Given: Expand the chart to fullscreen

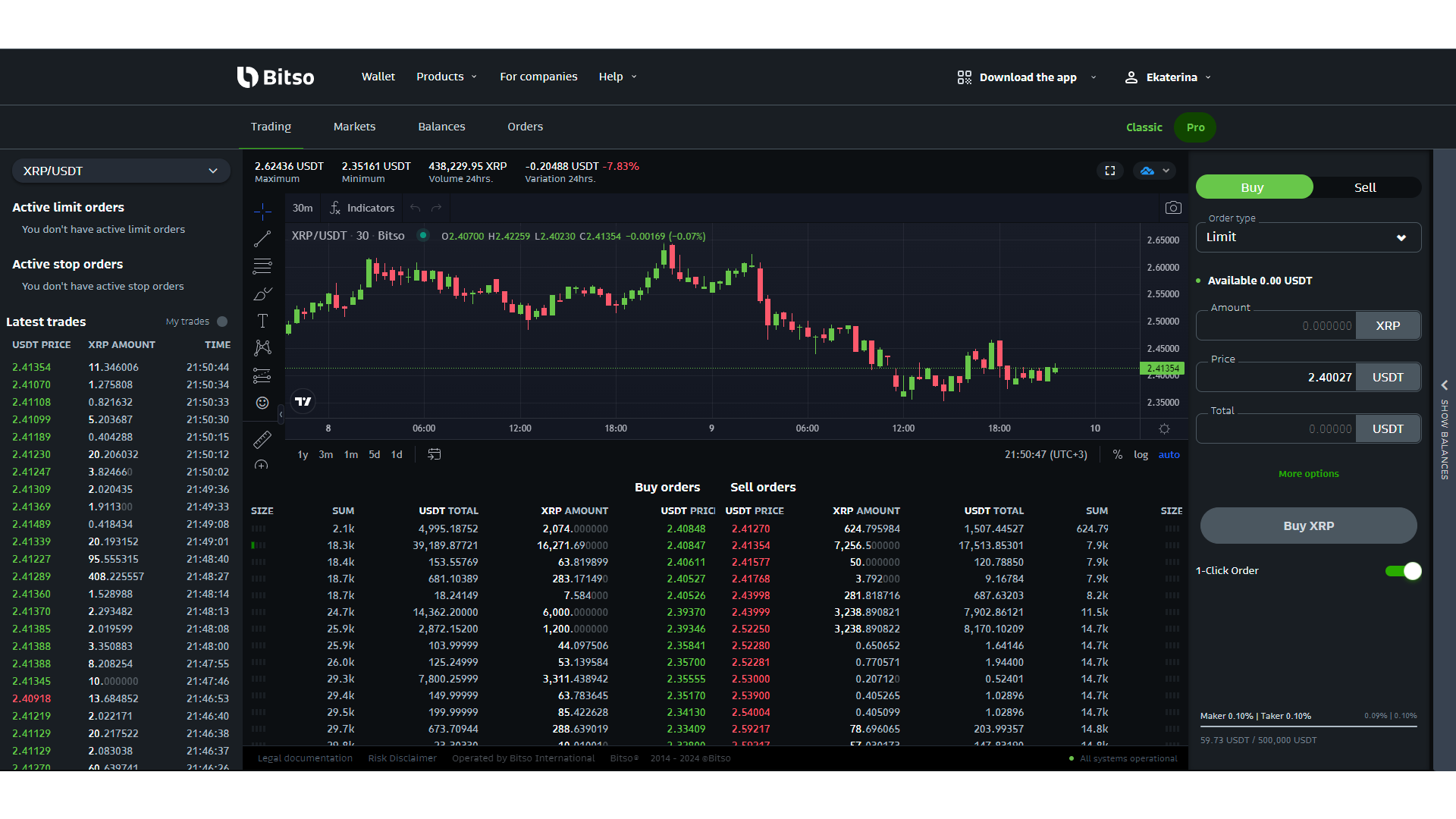Looking at the screenshot, I should [x=1109, y=170].
